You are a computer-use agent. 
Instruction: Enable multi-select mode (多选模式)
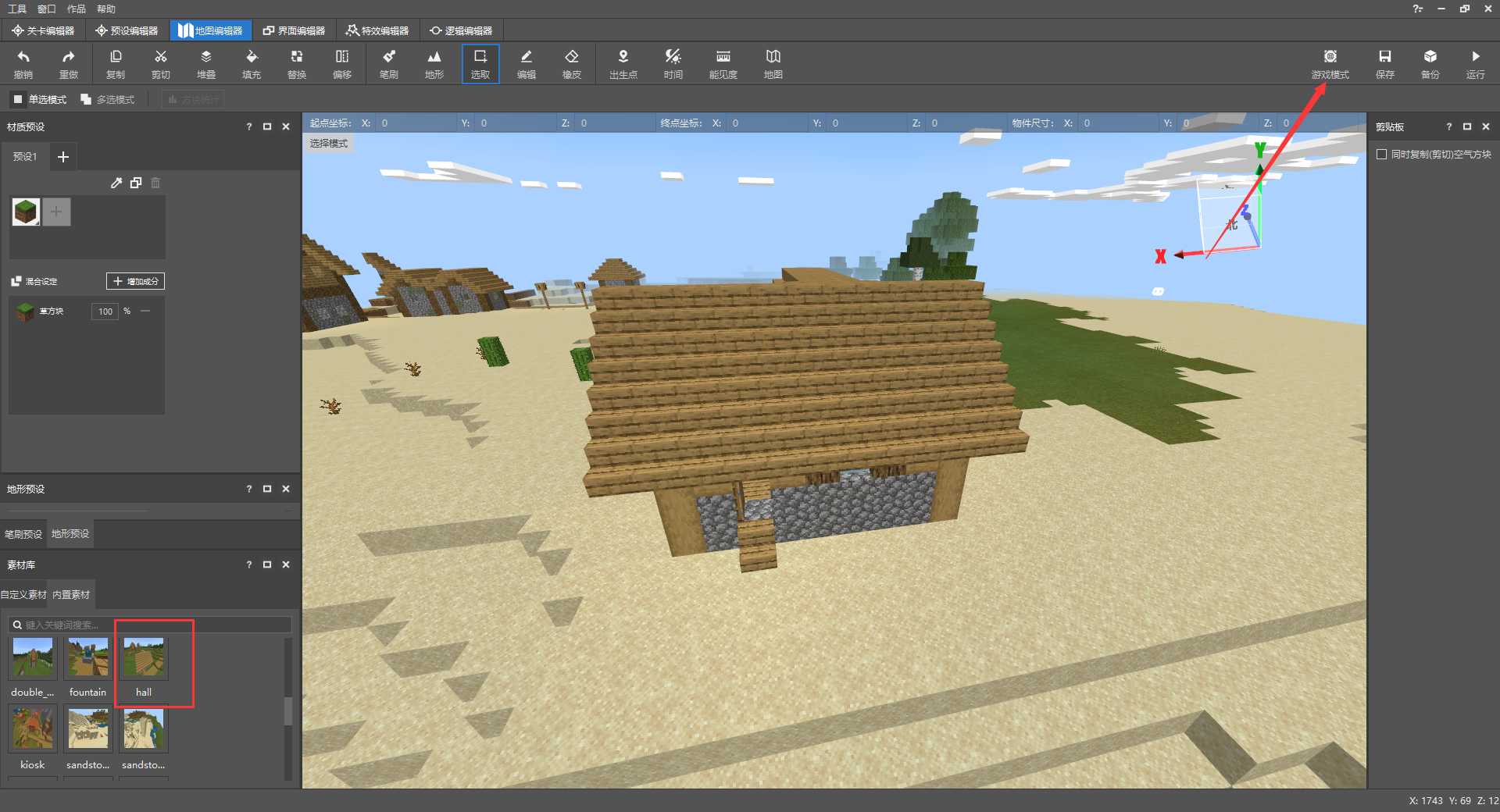[x=108, y=99]
